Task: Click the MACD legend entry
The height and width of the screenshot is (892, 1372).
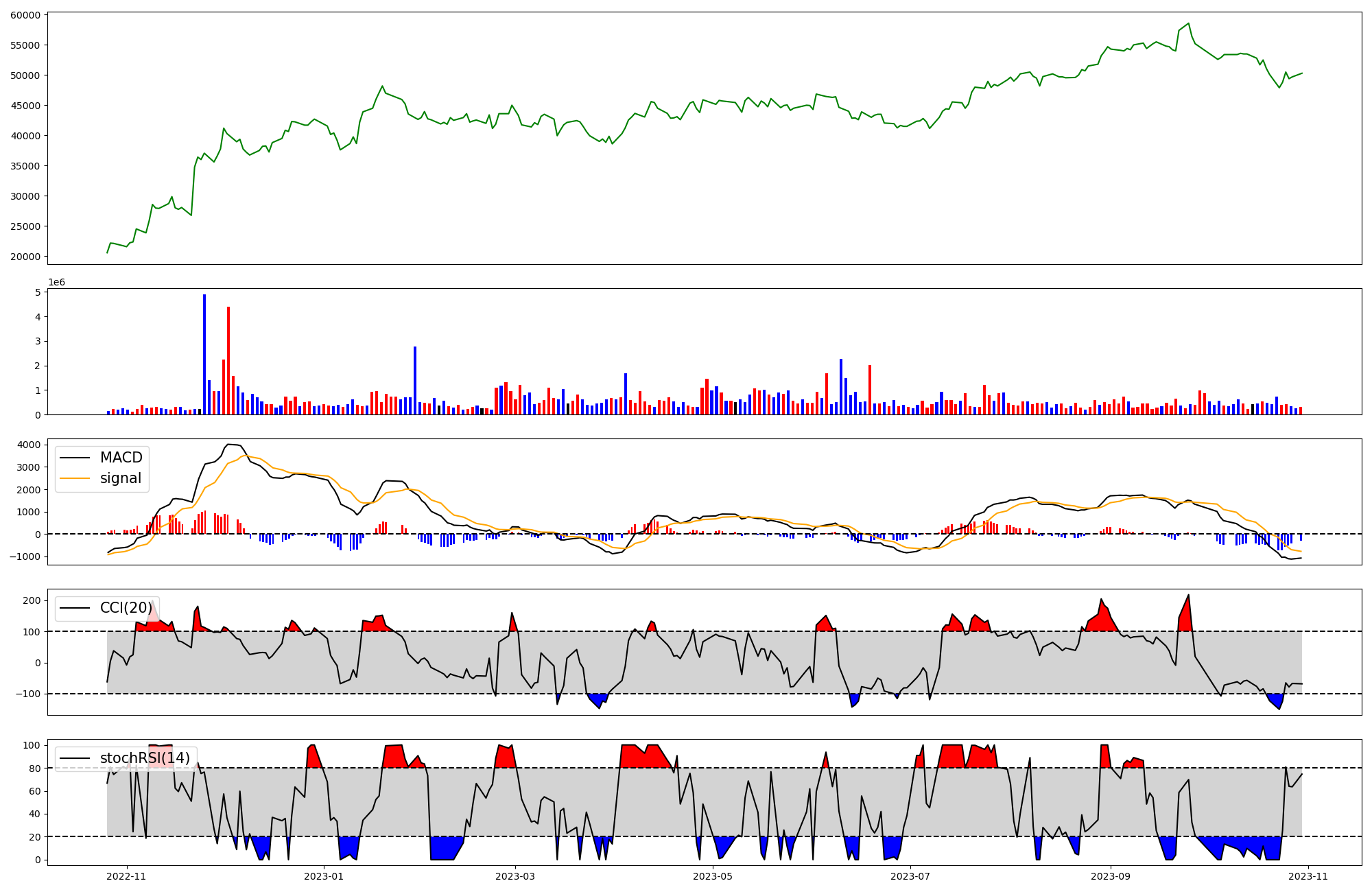Action: pos(121,458)
